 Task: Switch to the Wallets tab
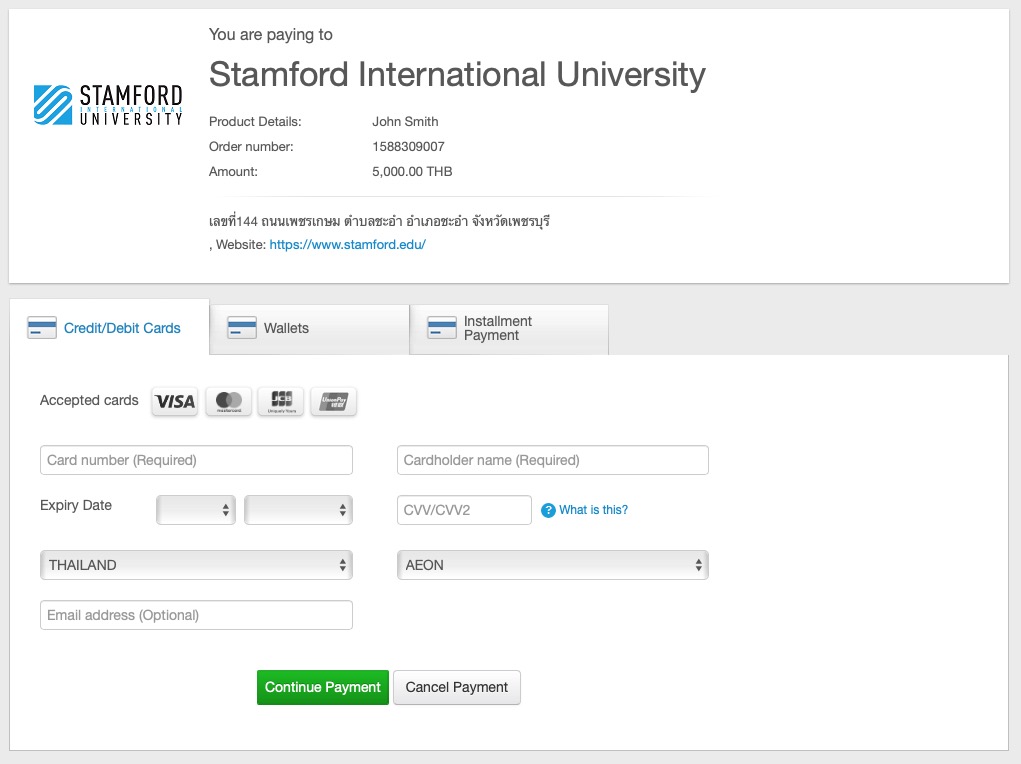309,328
